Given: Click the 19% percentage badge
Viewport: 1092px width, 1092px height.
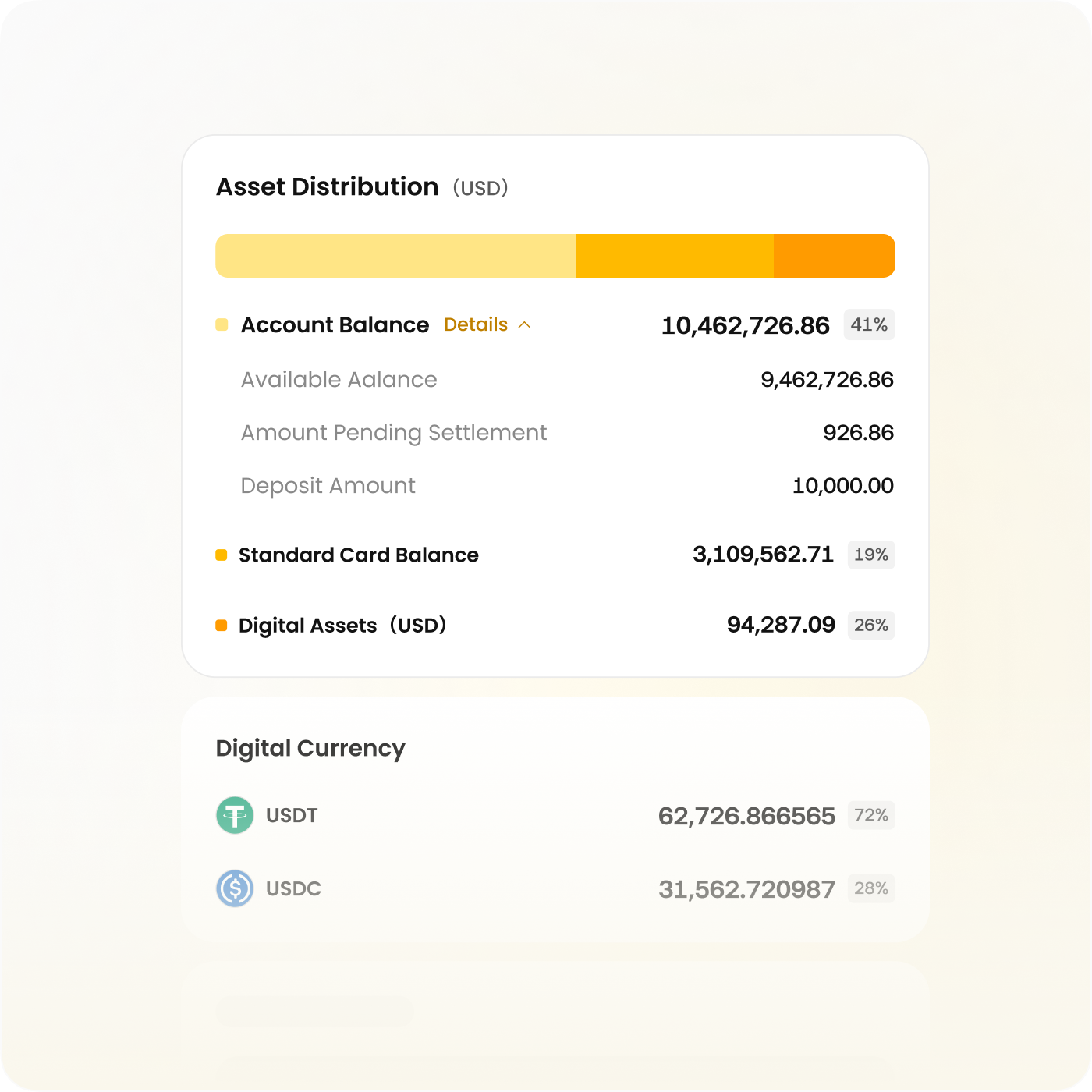Looking at the screenshot, I should (x=871, y=555).
